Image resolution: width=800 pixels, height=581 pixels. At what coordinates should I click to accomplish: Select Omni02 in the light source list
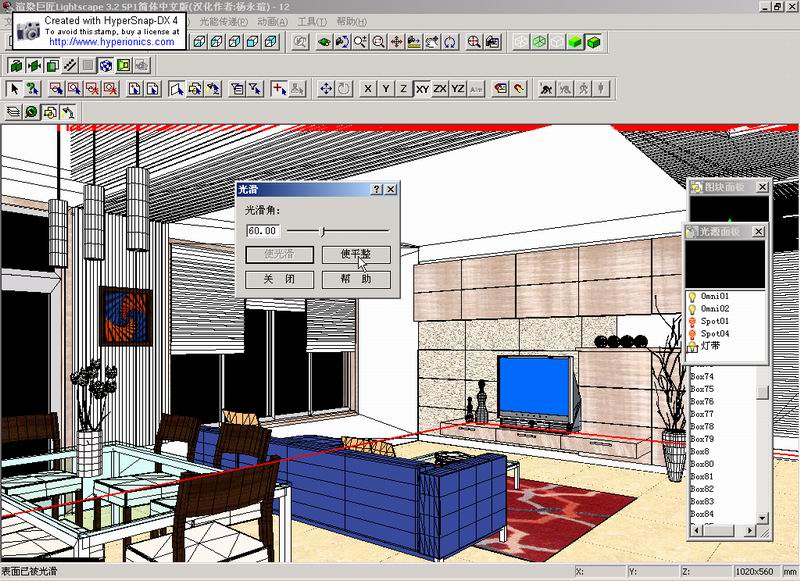(715, 309)
